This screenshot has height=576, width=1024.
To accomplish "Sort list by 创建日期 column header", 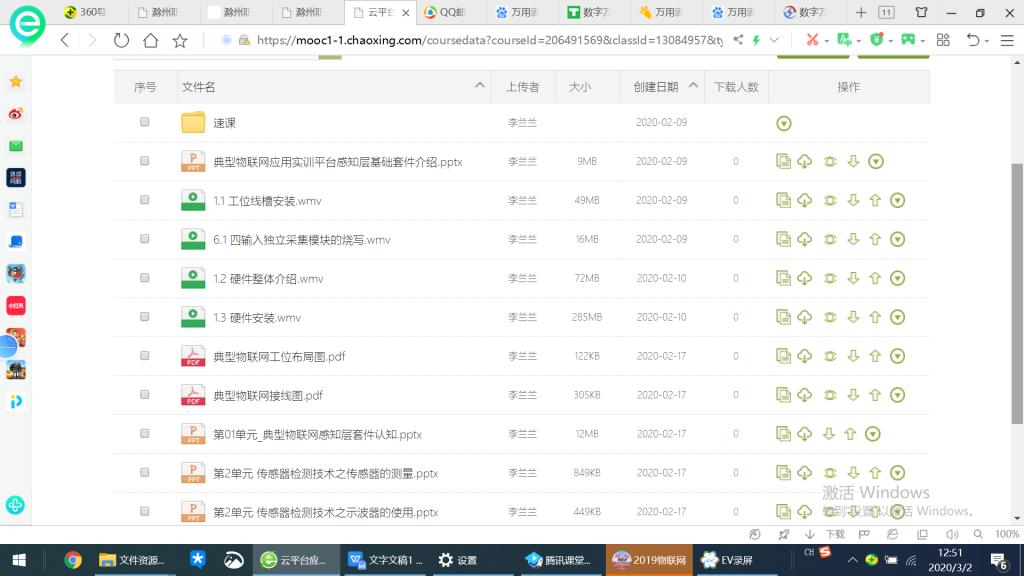I will tap(655, 87).
